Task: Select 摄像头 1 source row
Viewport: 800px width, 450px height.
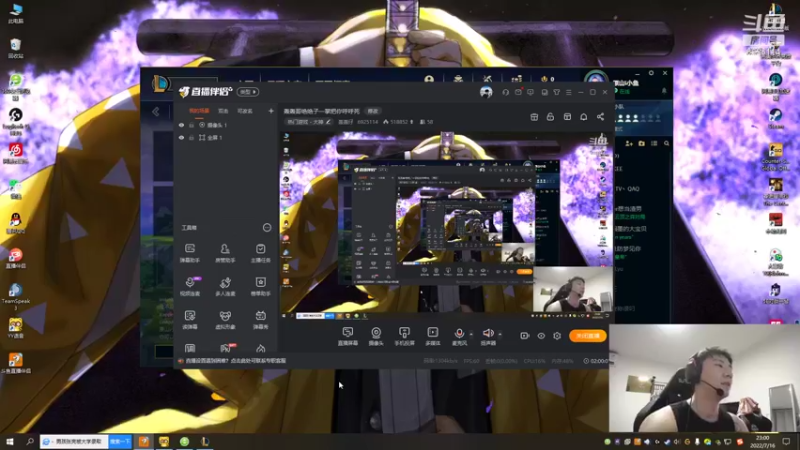Action: [224, 125]
